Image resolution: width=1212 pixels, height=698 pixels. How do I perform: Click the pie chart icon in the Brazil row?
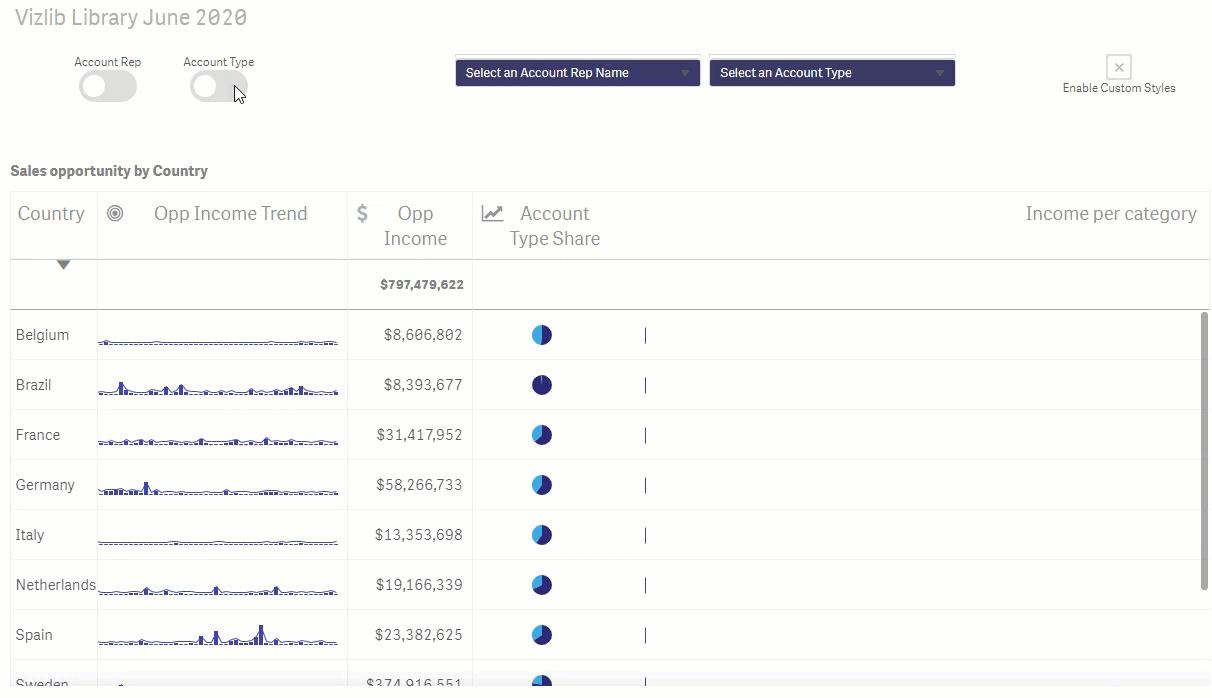(542, 385)
